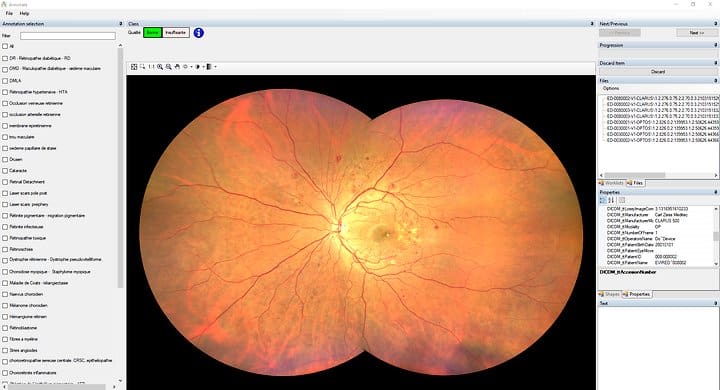Click the blue information icon
Viewport: 720px width, 390px height.
198,33
